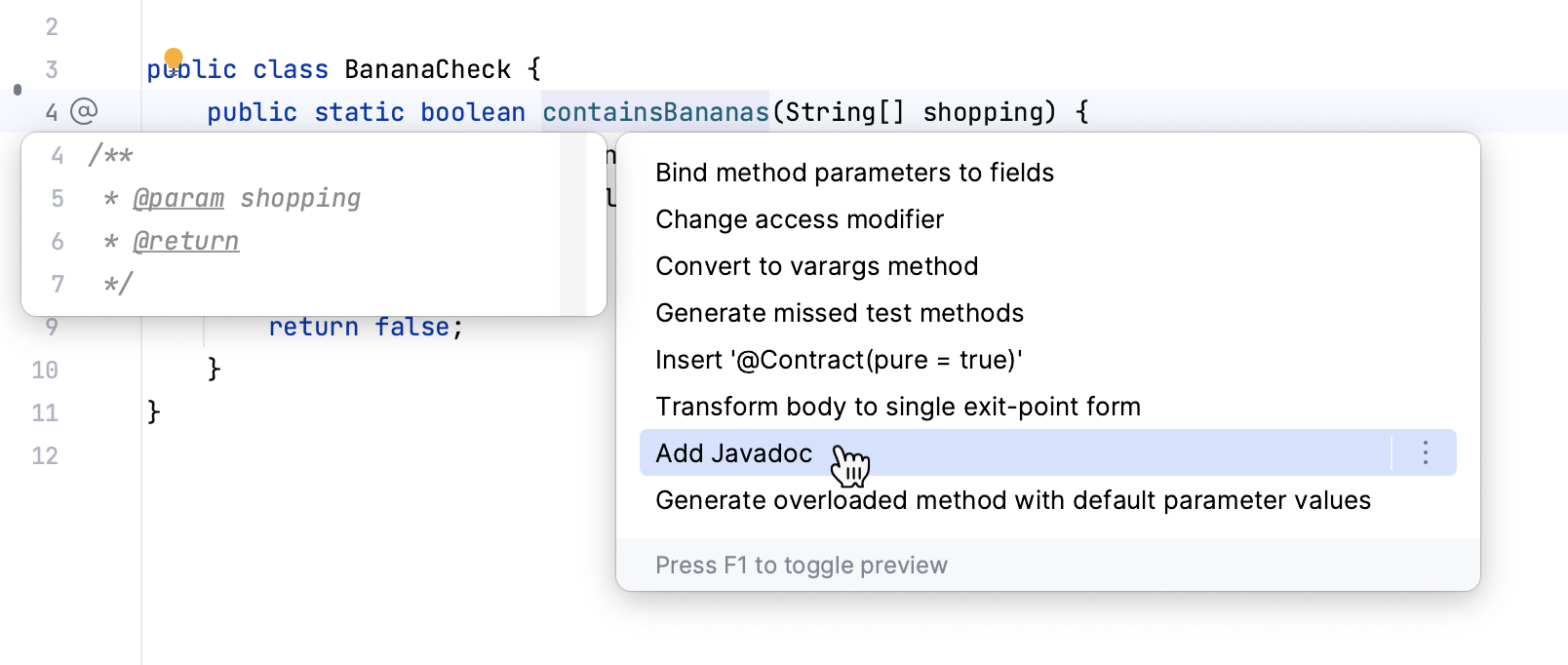Click the @return tag in the Javadoc preview

tap(185, 241)
